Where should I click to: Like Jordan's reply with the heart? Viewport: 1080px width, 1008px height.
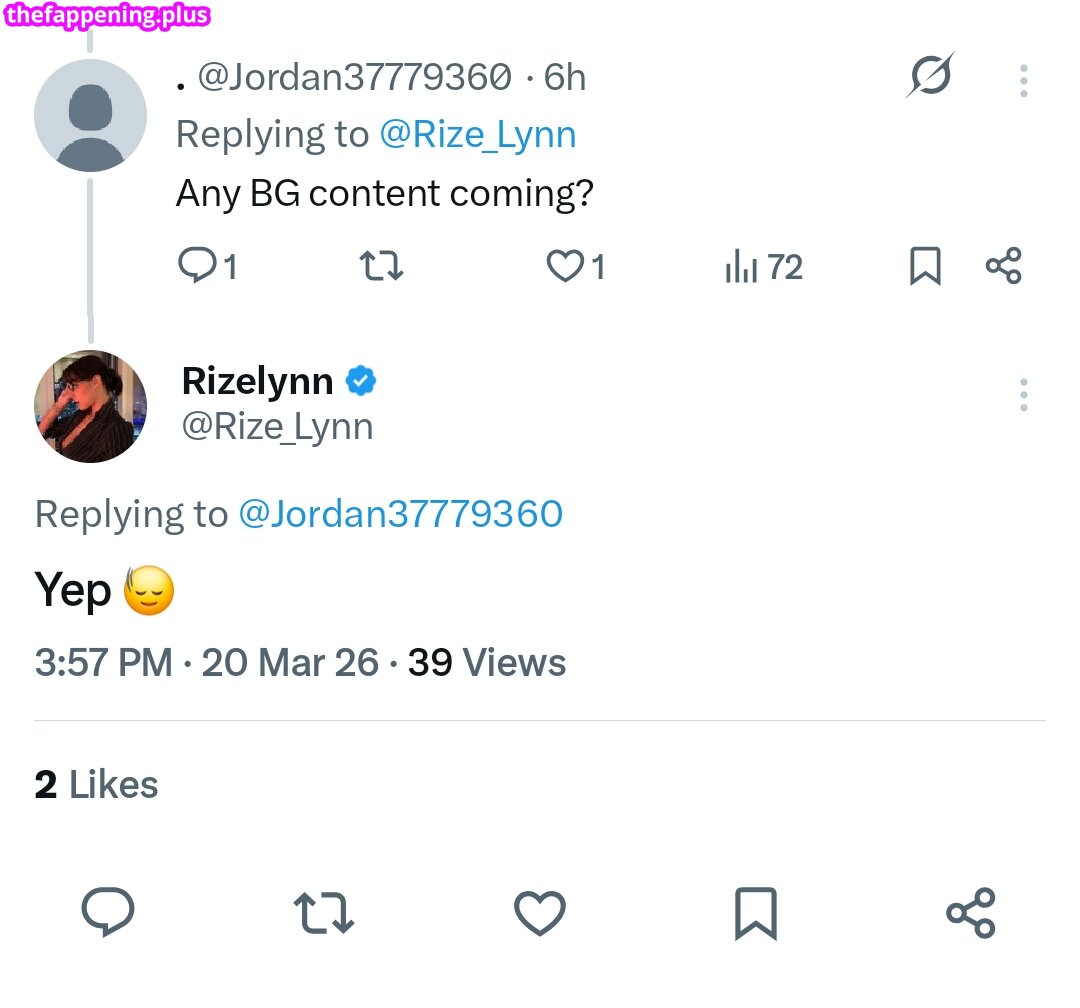565,266
